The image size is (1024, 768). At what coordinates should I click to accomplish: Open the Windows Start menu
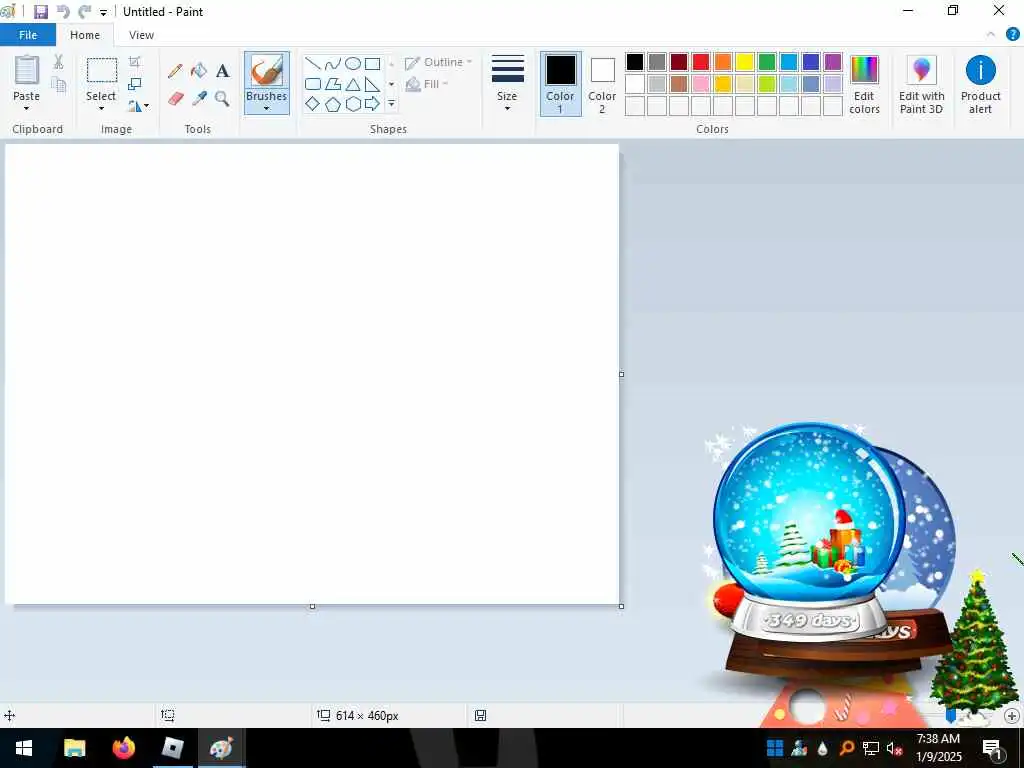[24, 748]
